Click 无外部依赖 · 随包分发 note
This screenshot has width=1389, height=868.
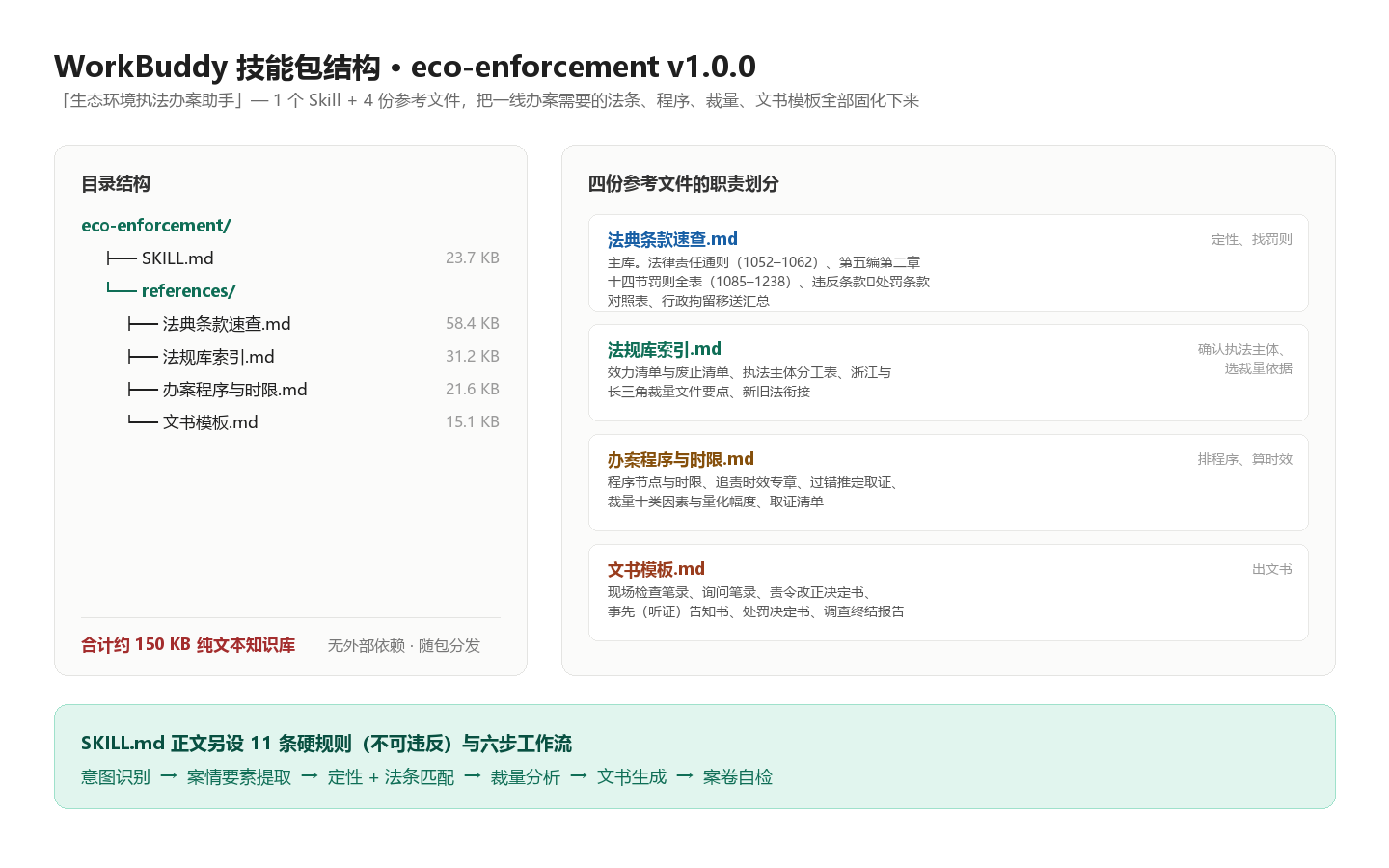click(404, 646)
